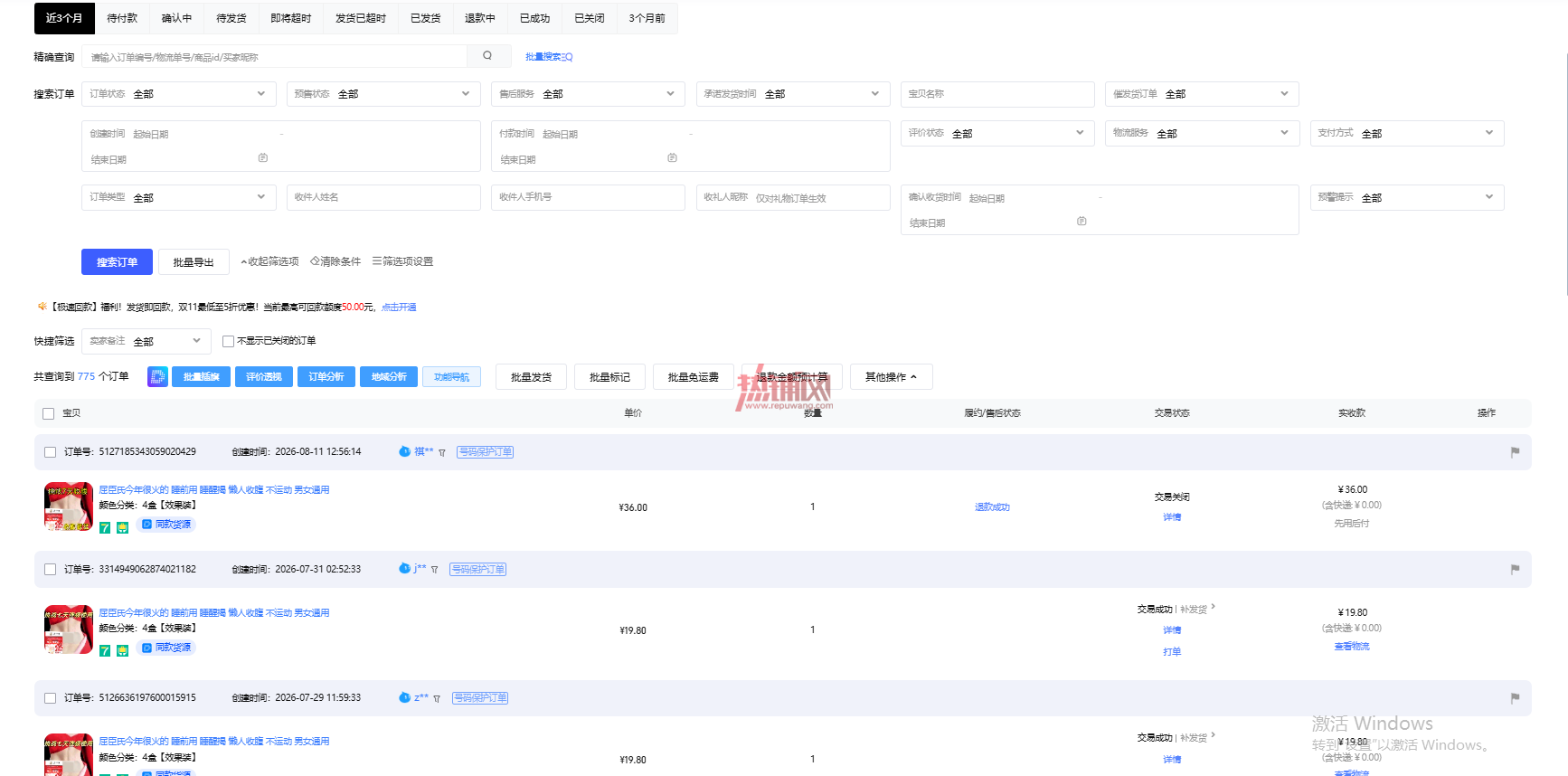Click the 宝贝名称 input field

(x=997, y=94)
